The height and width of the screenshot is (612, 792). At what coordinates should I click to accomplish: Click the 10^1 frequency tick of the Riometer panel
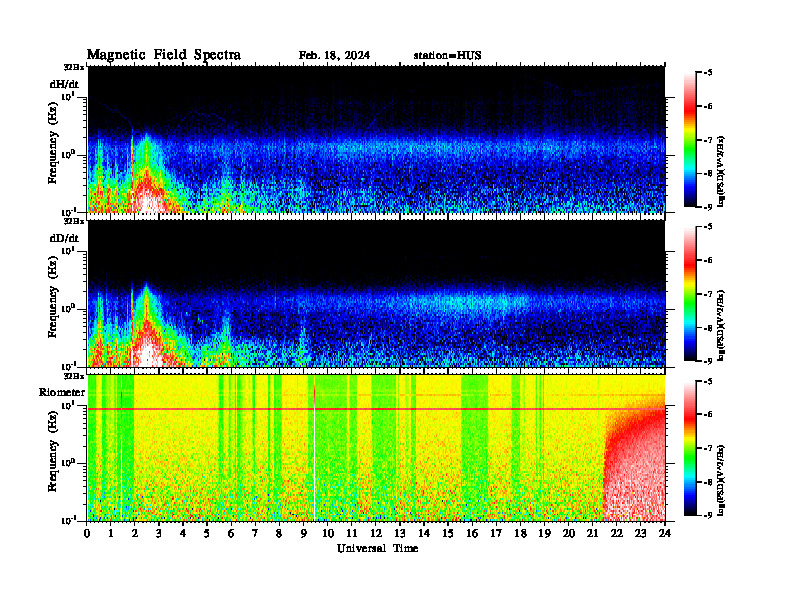tap(68, 404)
